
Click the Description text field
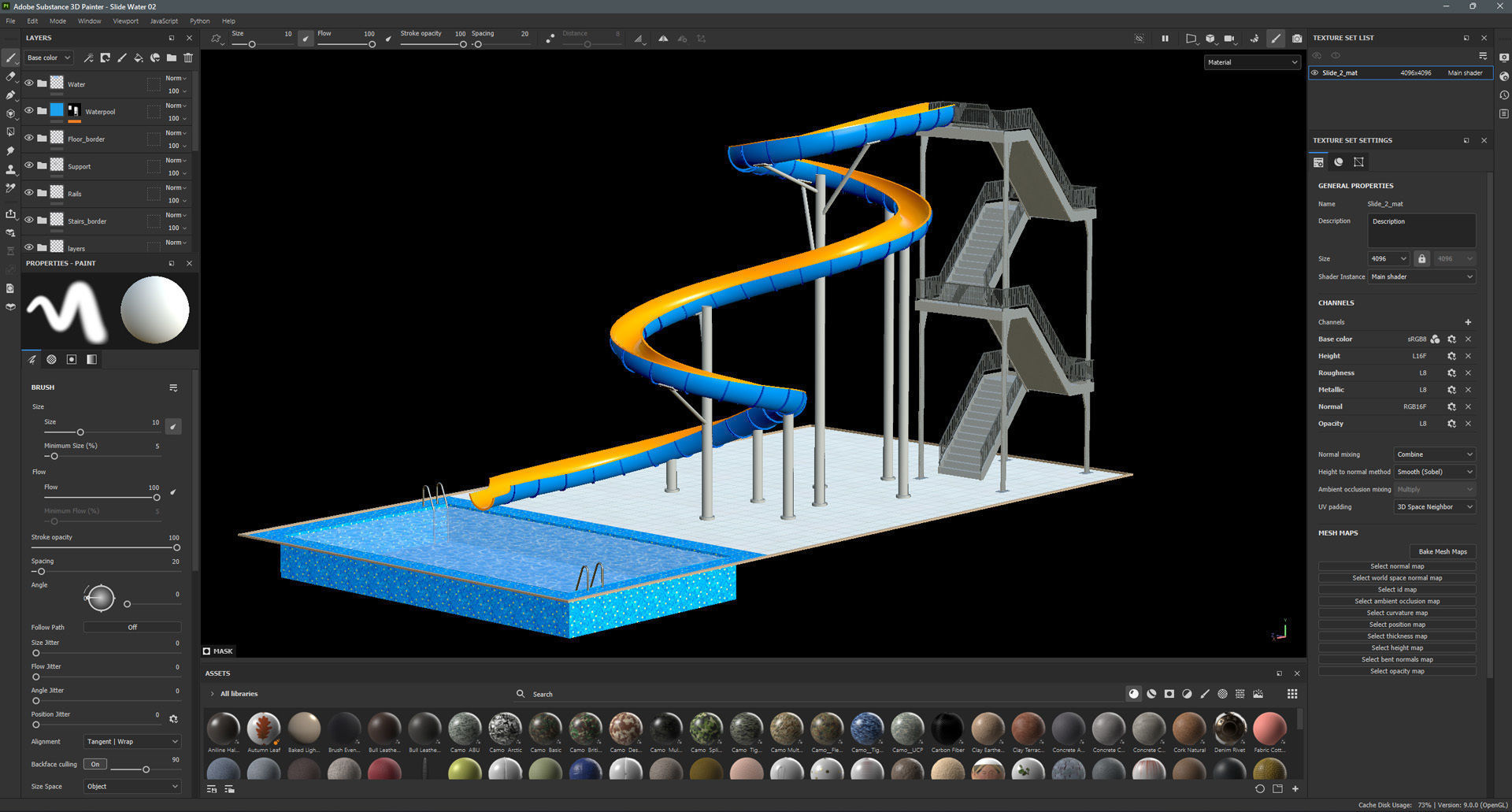(1421, 231)
